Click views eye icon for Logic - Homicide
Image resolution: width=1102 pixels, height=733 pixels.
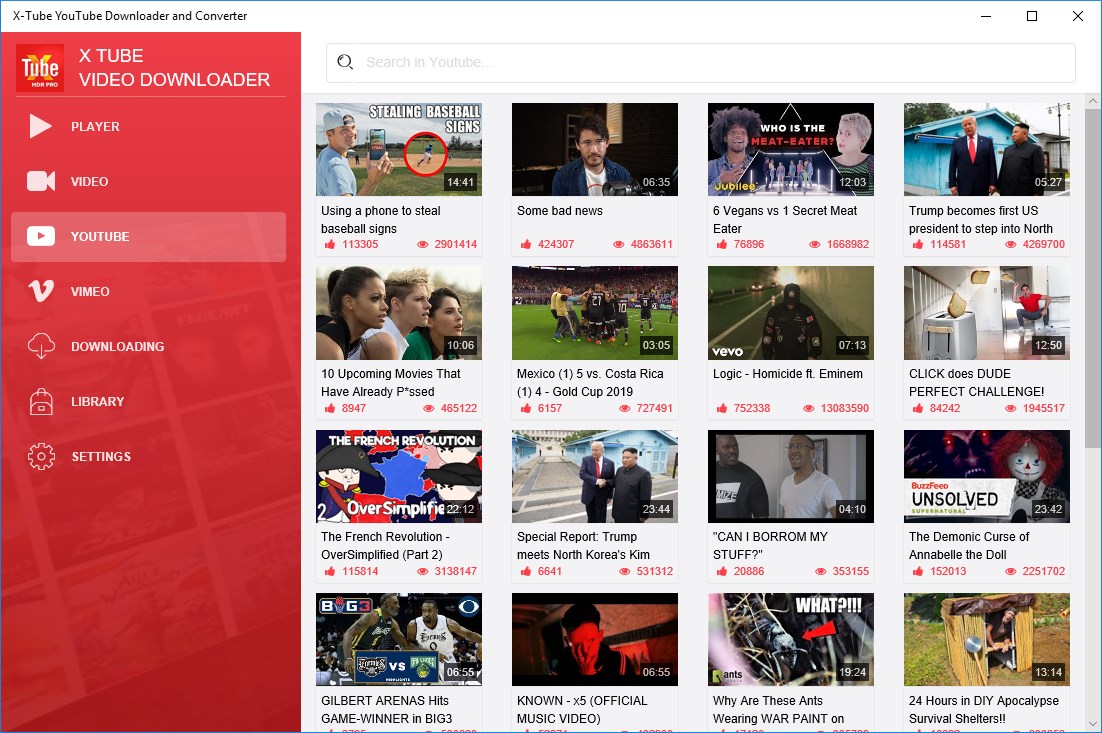pos(808,408)
